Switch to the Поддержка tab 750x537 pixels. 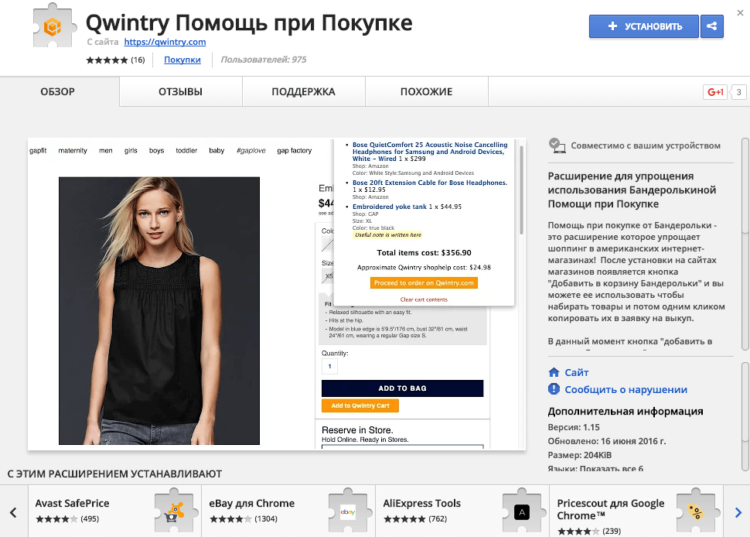click(303, 91)
